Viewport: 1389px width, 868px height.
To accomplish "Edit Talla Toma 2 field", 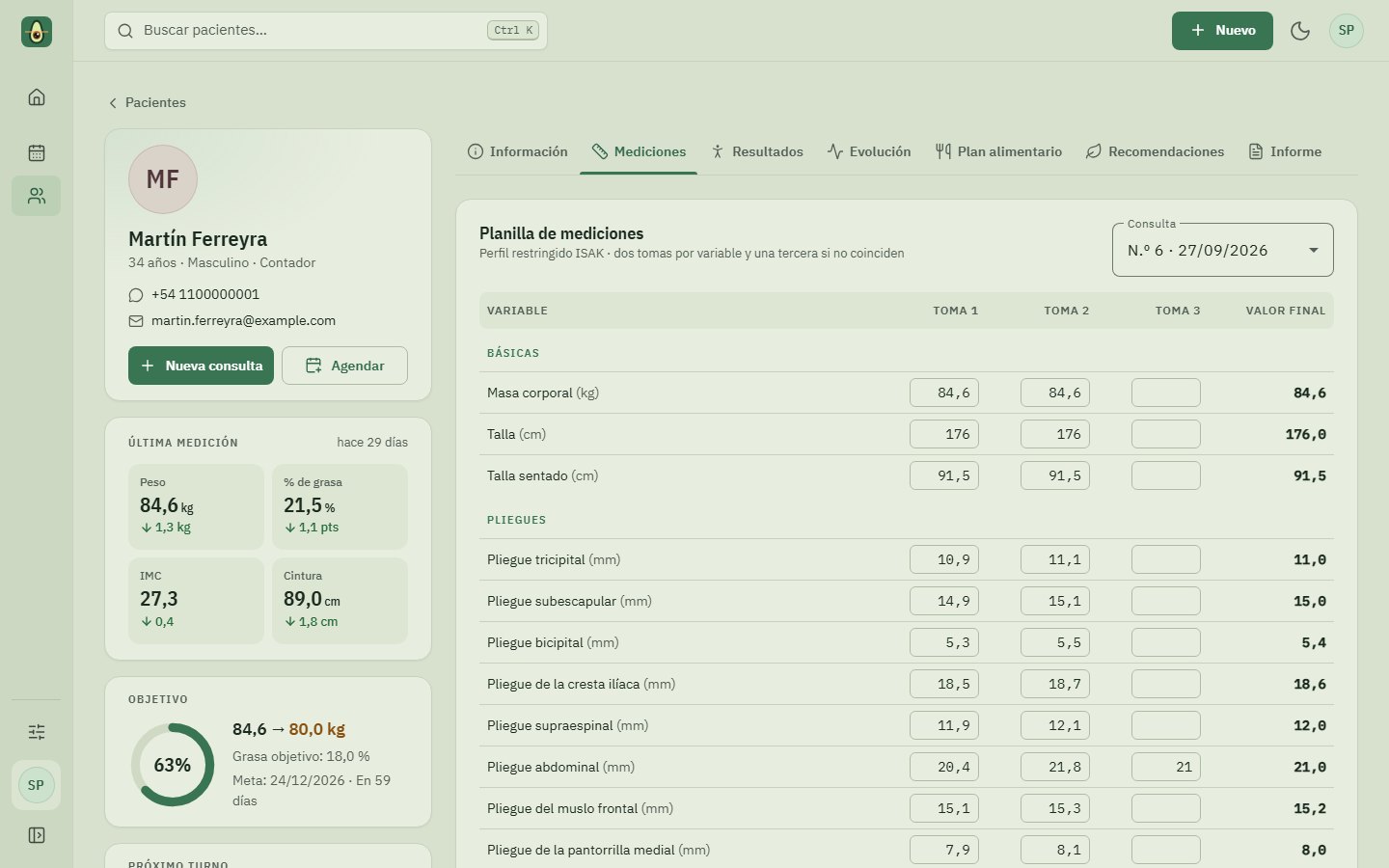I will coord(1055,434).
